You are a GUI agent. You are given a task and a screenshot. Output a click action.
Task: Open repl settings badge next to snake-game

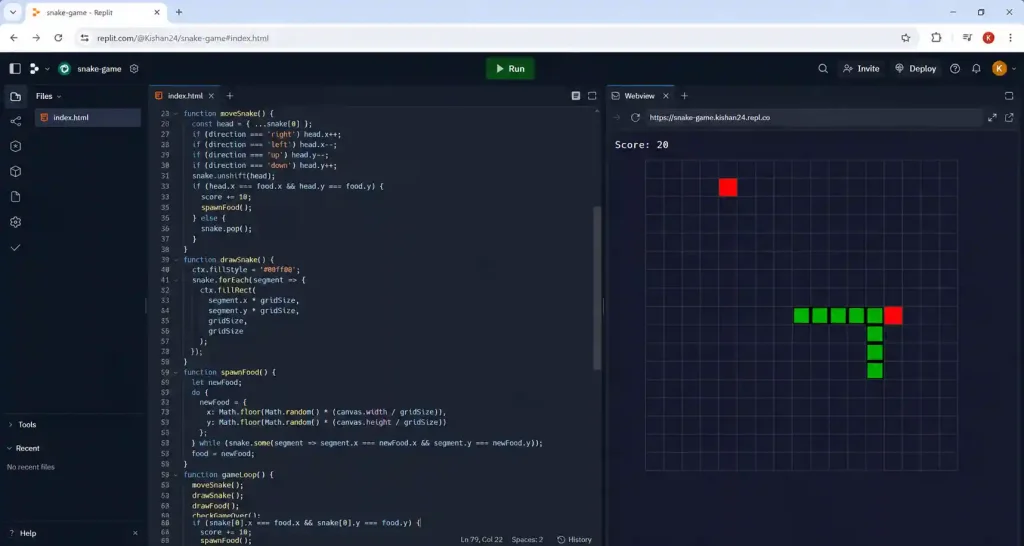click(134, 69)
